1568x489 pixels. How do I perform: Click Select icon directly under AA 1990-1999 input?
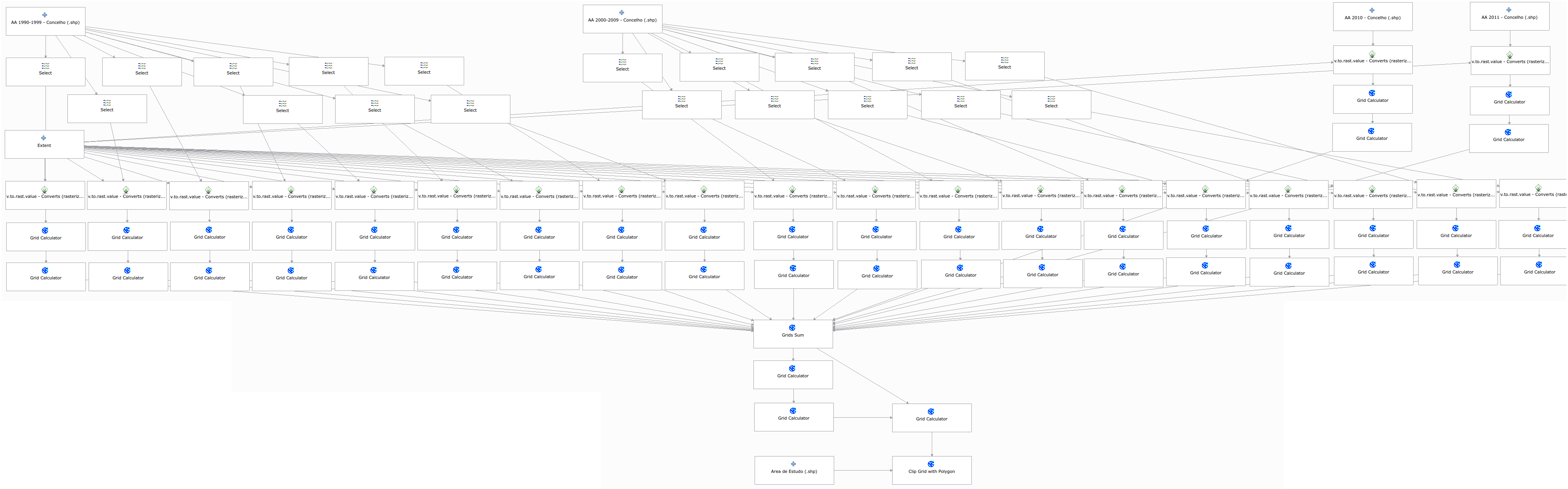(x=45, y=66)
